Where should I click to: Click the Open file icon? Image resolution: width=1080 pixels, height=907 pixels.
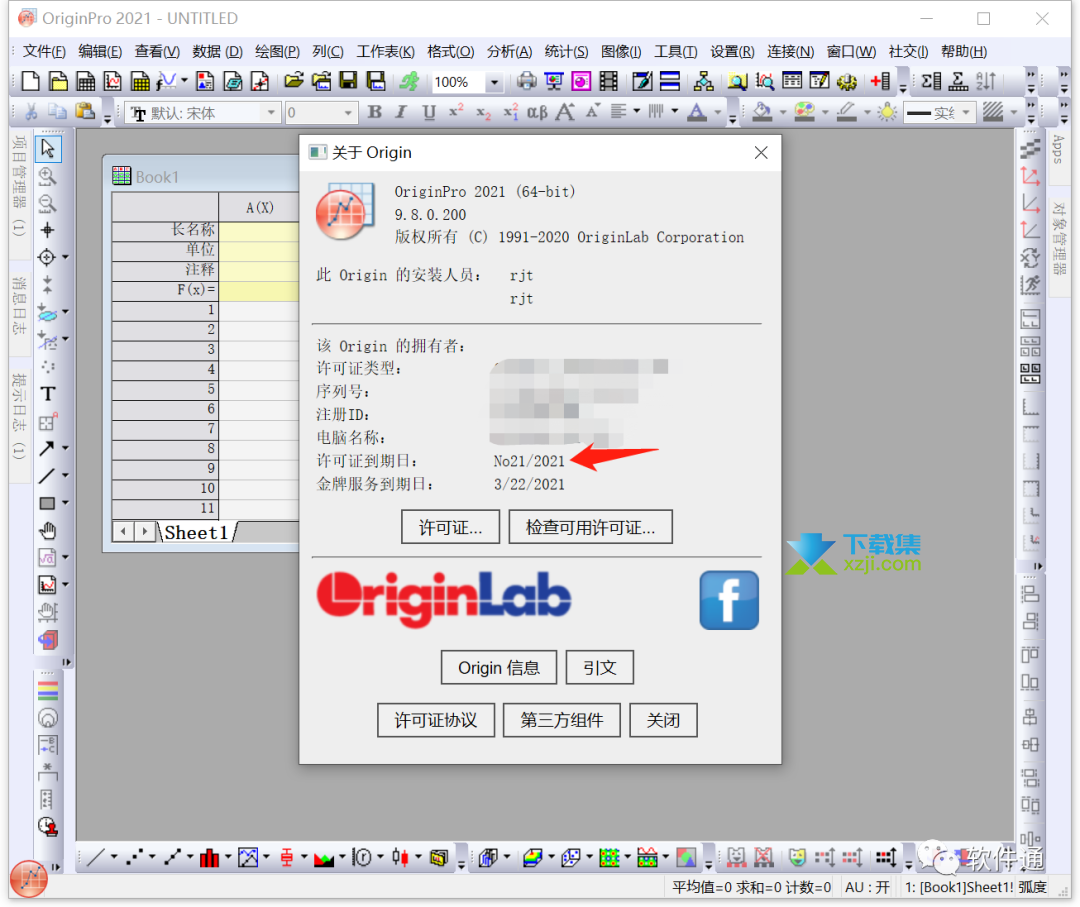click(x=294, y=81)
